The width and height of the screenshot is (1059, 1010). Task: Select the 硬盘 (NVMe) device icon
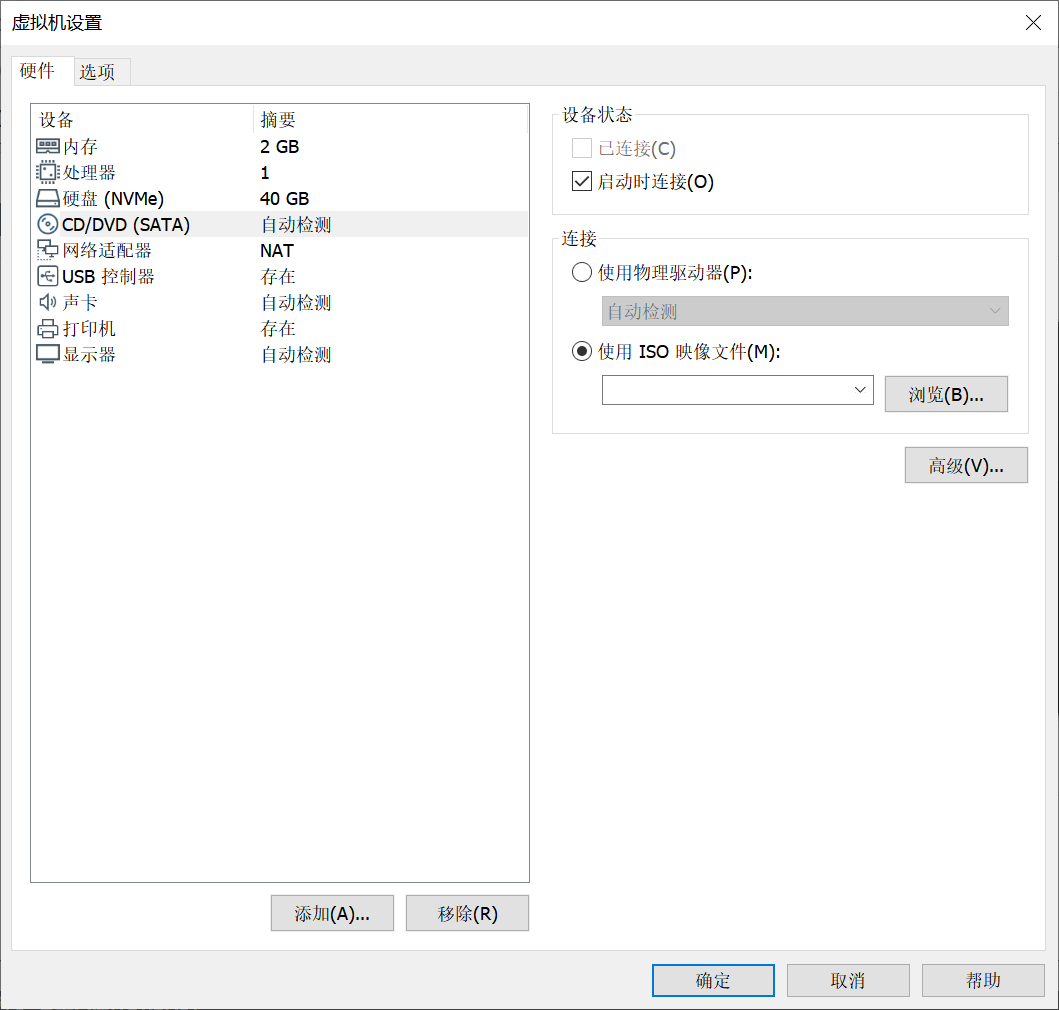(x=47, y=198)
